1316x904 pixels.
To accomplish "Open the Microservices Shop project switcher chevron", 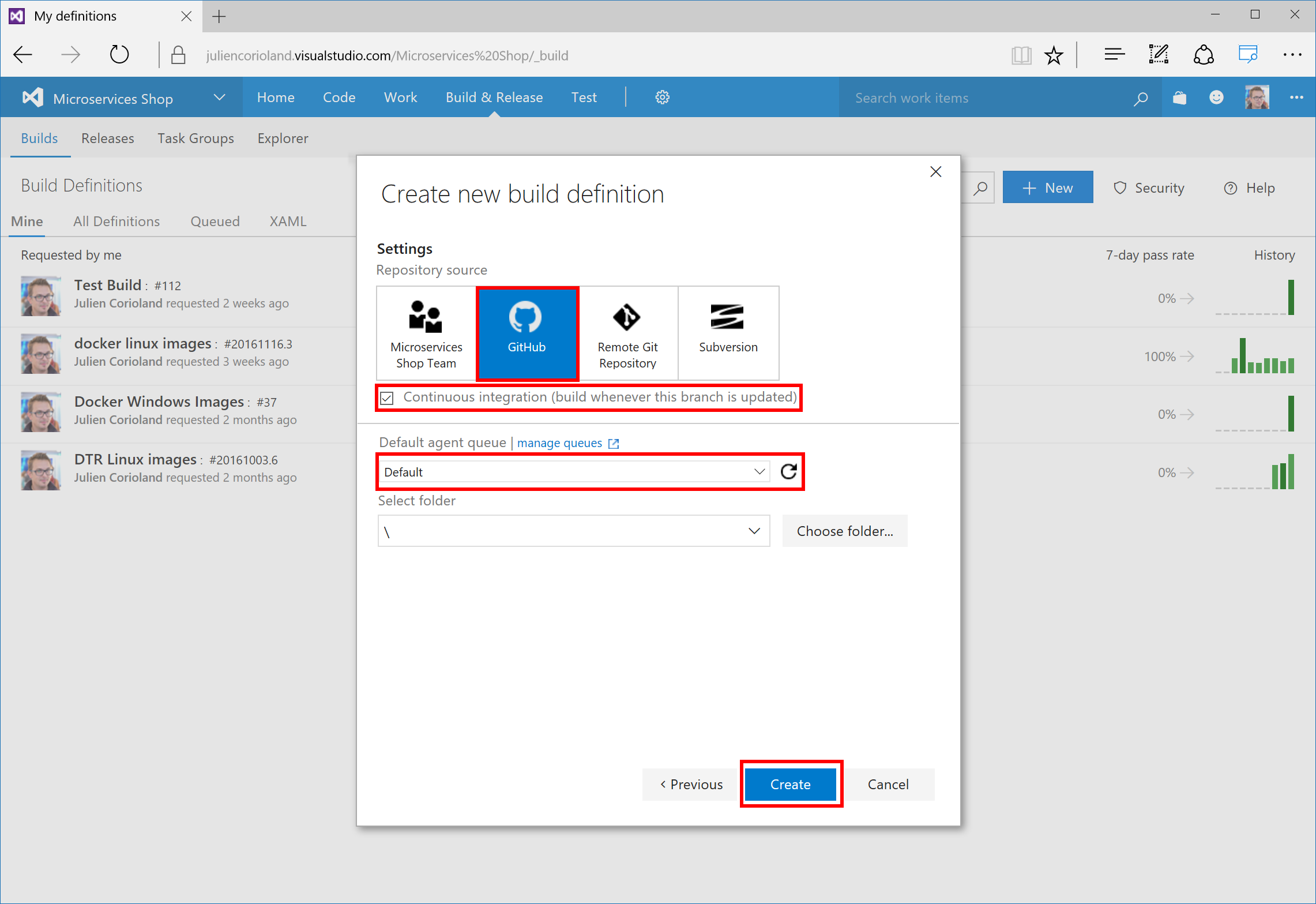I will 219,97.
